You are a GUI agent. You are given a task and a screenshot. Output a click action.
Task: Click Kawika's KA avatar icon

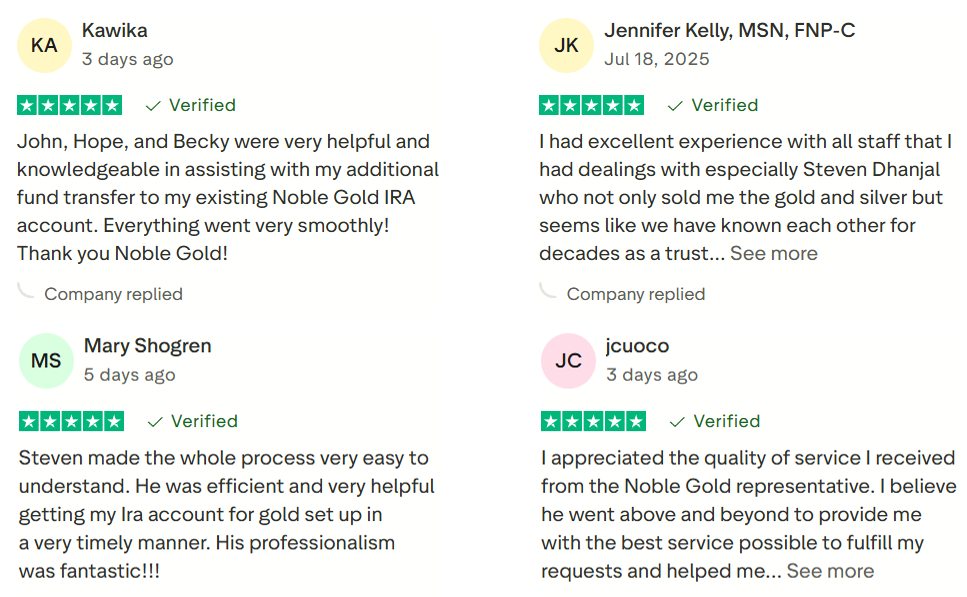[44, 45]
